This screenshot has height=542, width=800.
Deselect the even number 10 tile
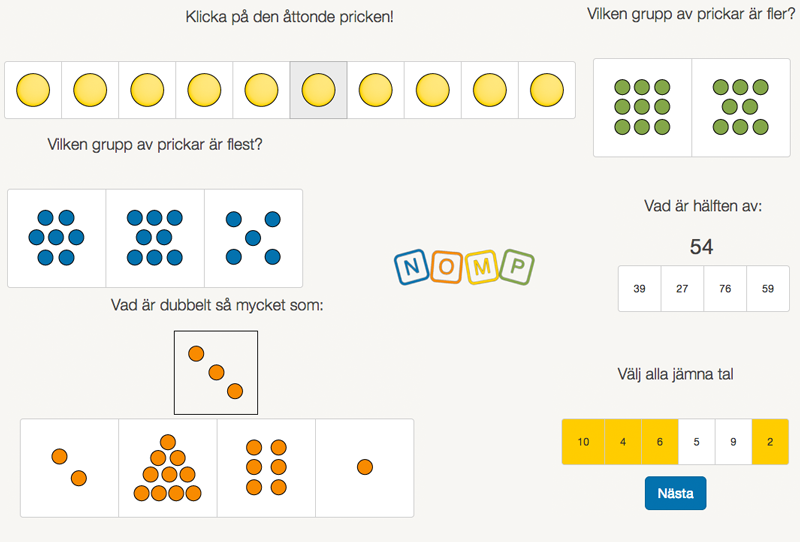tap(583, 442)
